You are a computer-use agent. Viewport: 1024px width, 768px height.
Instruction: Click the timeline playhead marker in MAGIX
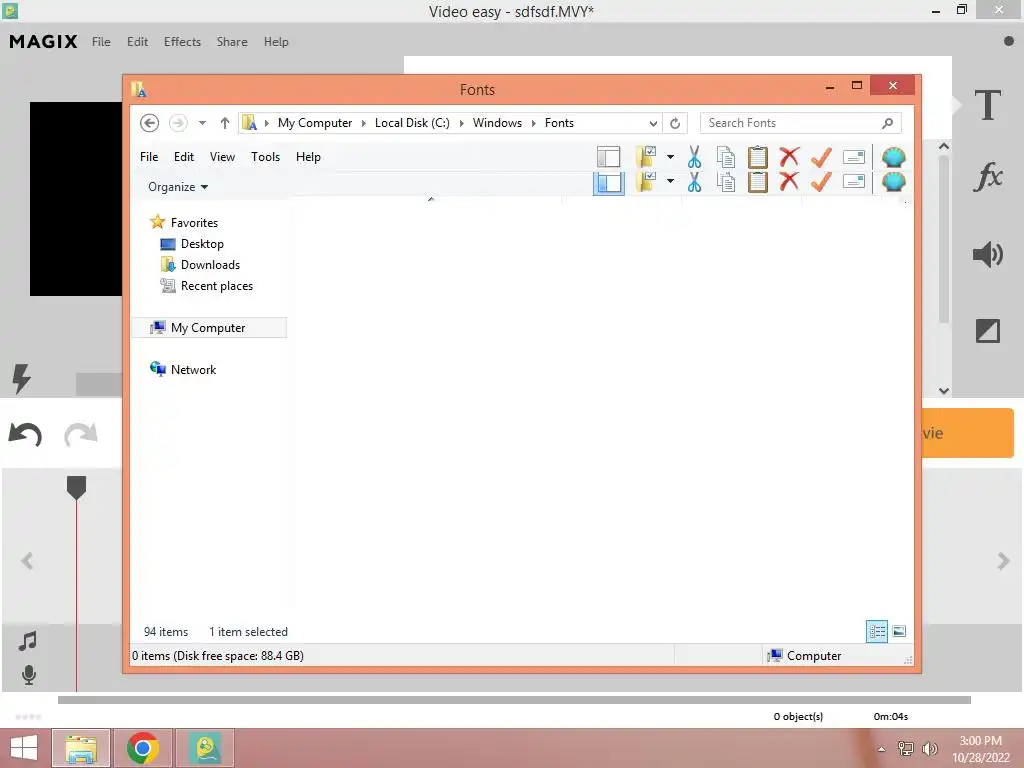tap(76, 488)
